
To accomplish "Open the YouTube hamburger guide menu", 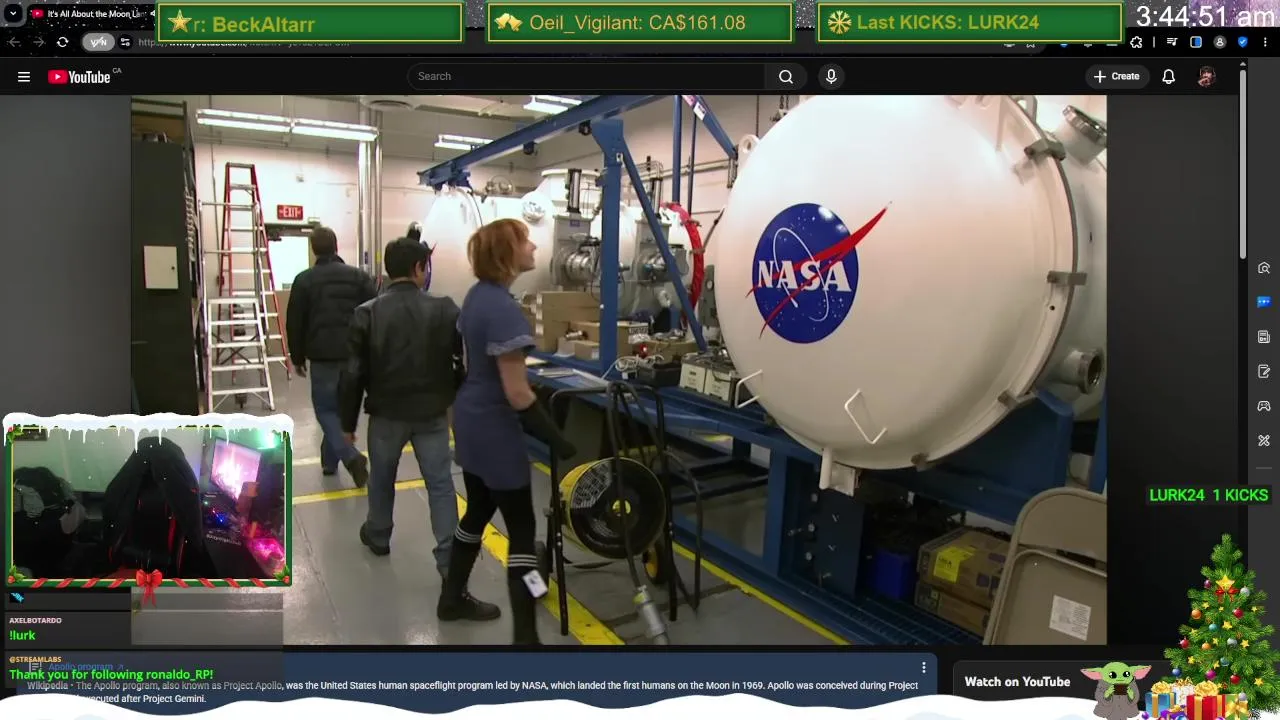I will coord(24,77).
